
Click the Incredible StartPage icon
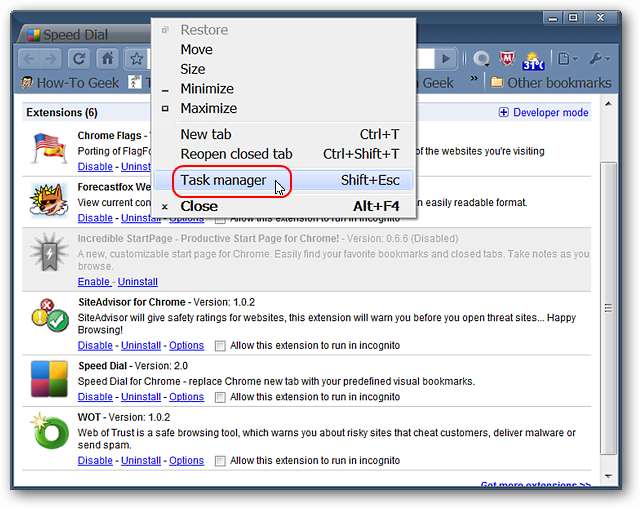pyautogui.click(x=49, y=252)
